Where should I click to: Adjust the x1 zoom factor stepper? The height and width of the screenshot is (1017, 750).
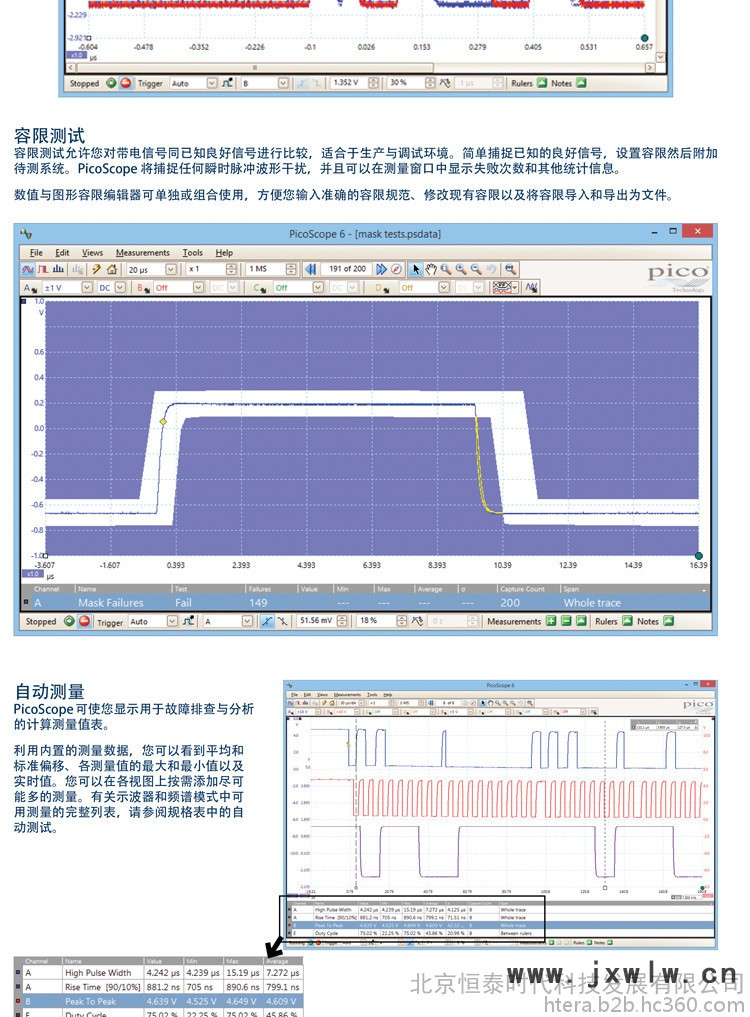coord(232,269)
